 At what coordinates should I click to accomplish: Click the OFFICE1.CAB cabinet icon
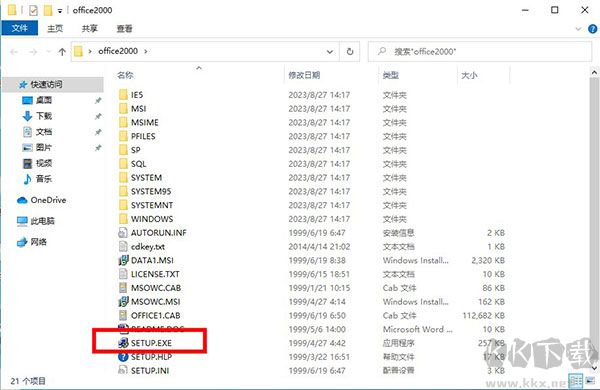pyautogui.click(x=123, y=315)
